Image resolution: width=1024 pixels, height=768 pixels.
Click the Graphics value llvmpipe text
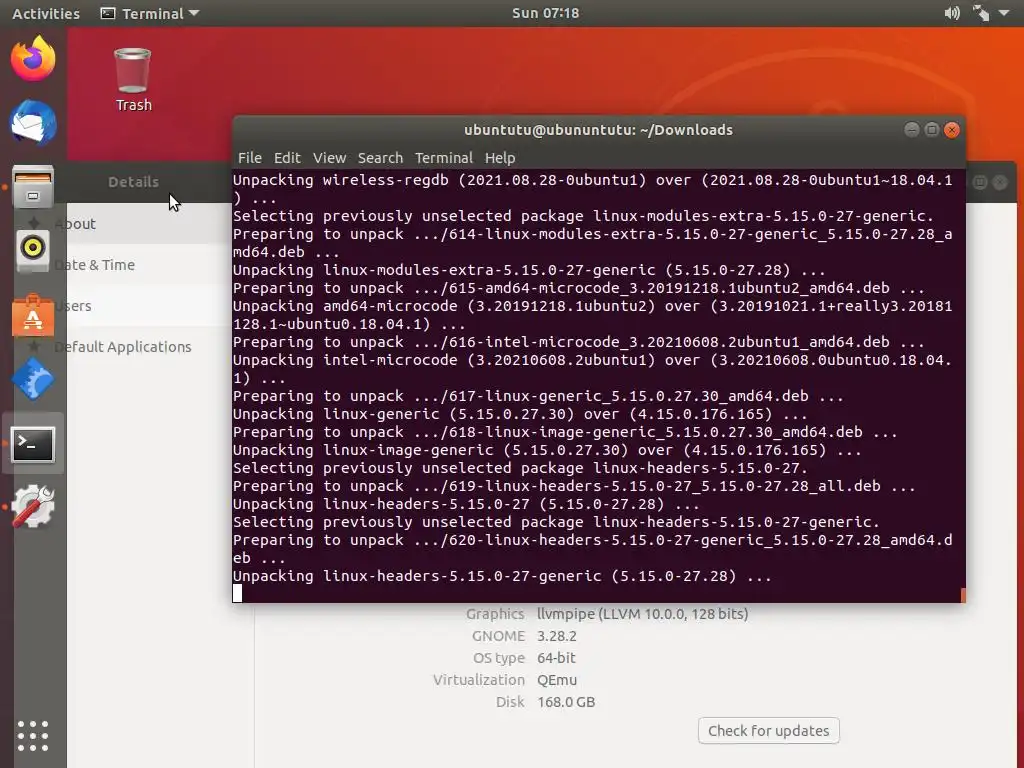[x=643, y=614]
